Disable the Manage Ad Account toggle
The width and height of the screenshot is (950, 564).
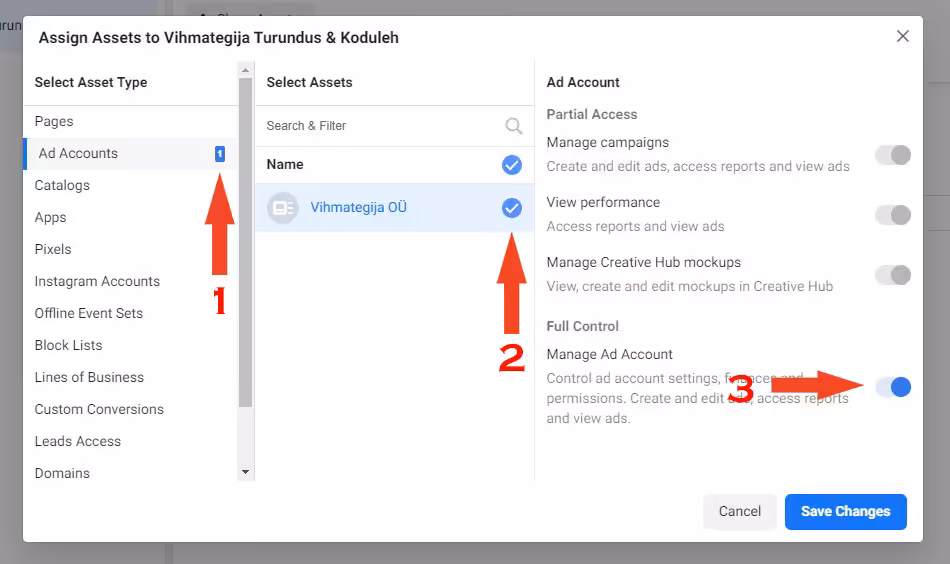click(893, 387)
